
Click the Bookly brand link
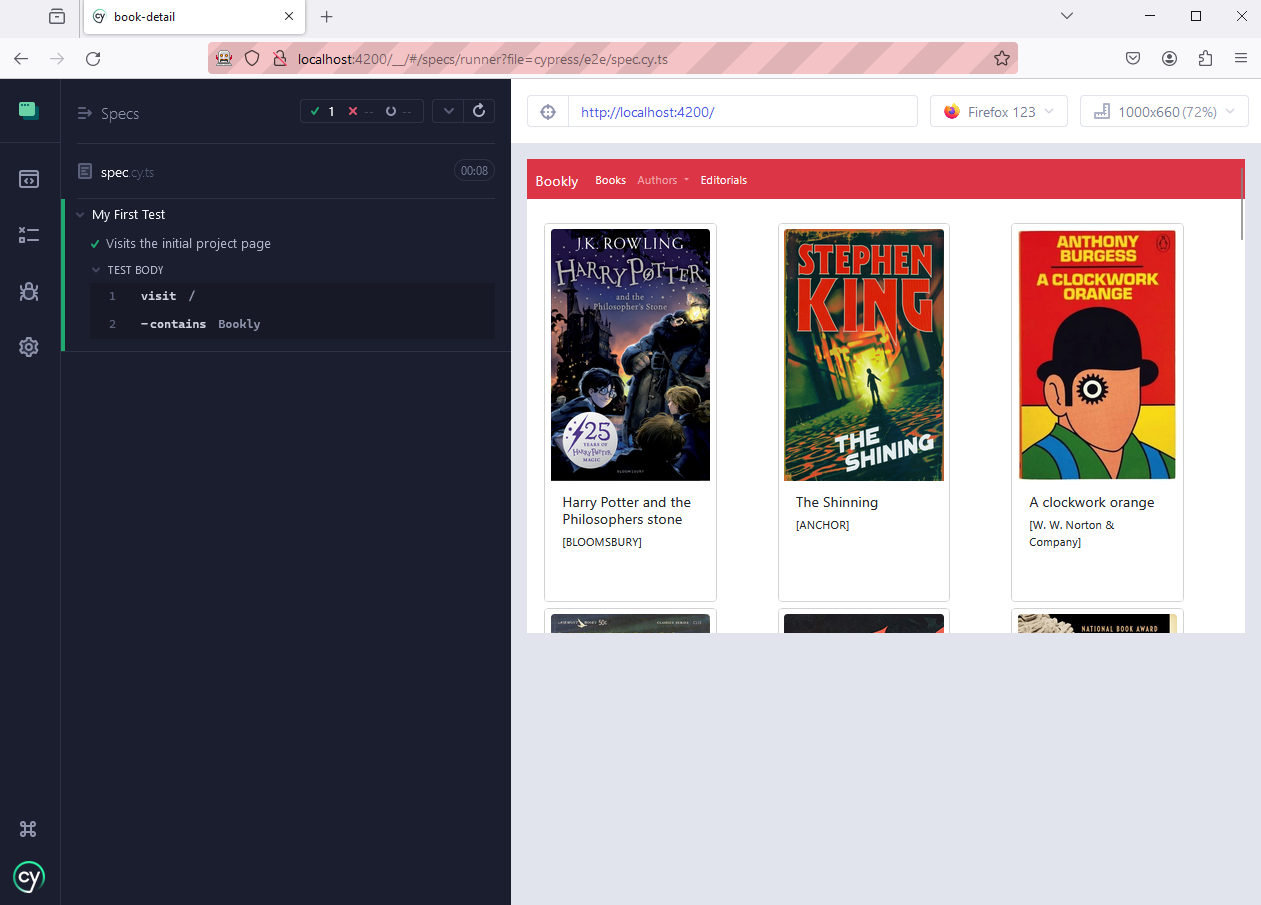click(557, 181)
